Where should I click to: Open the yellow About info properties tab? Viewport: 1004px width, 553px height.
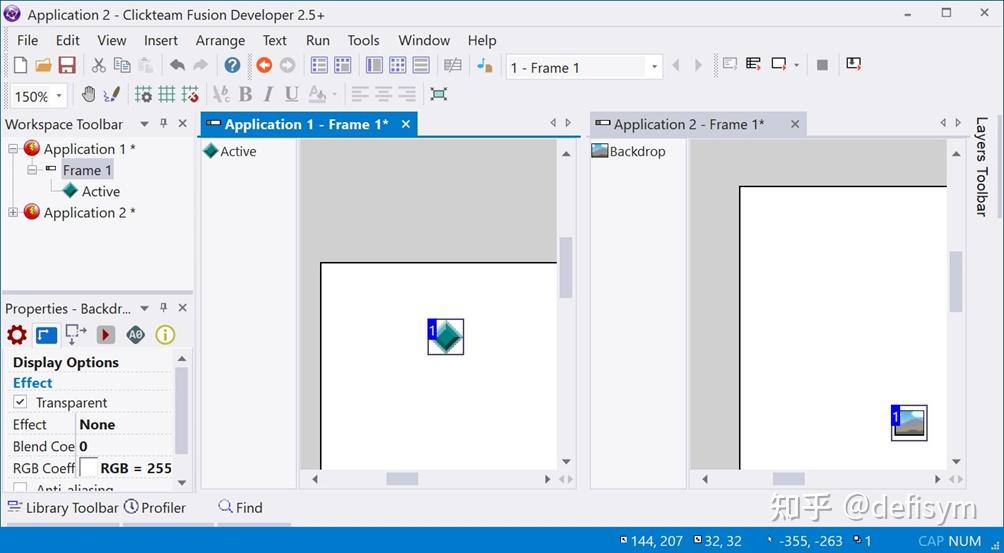coord(165,335)
